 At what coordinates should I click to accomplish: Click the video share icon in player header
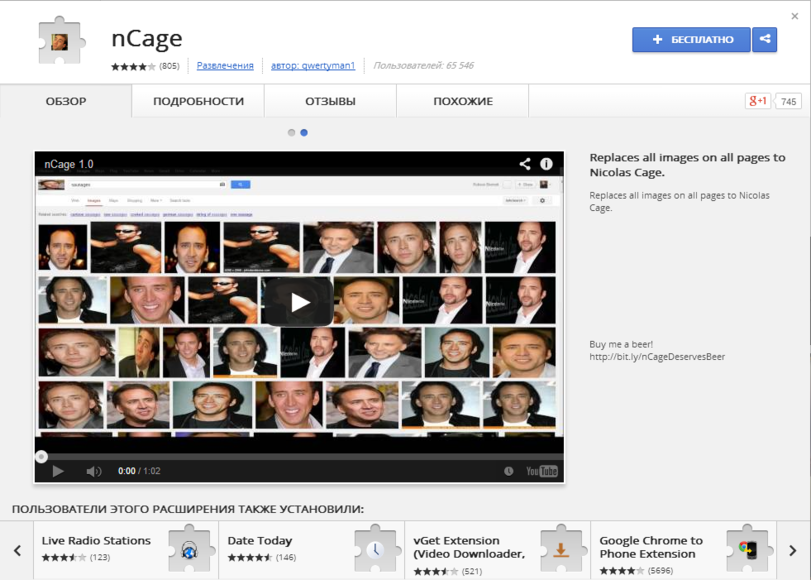tap(524, 164)
